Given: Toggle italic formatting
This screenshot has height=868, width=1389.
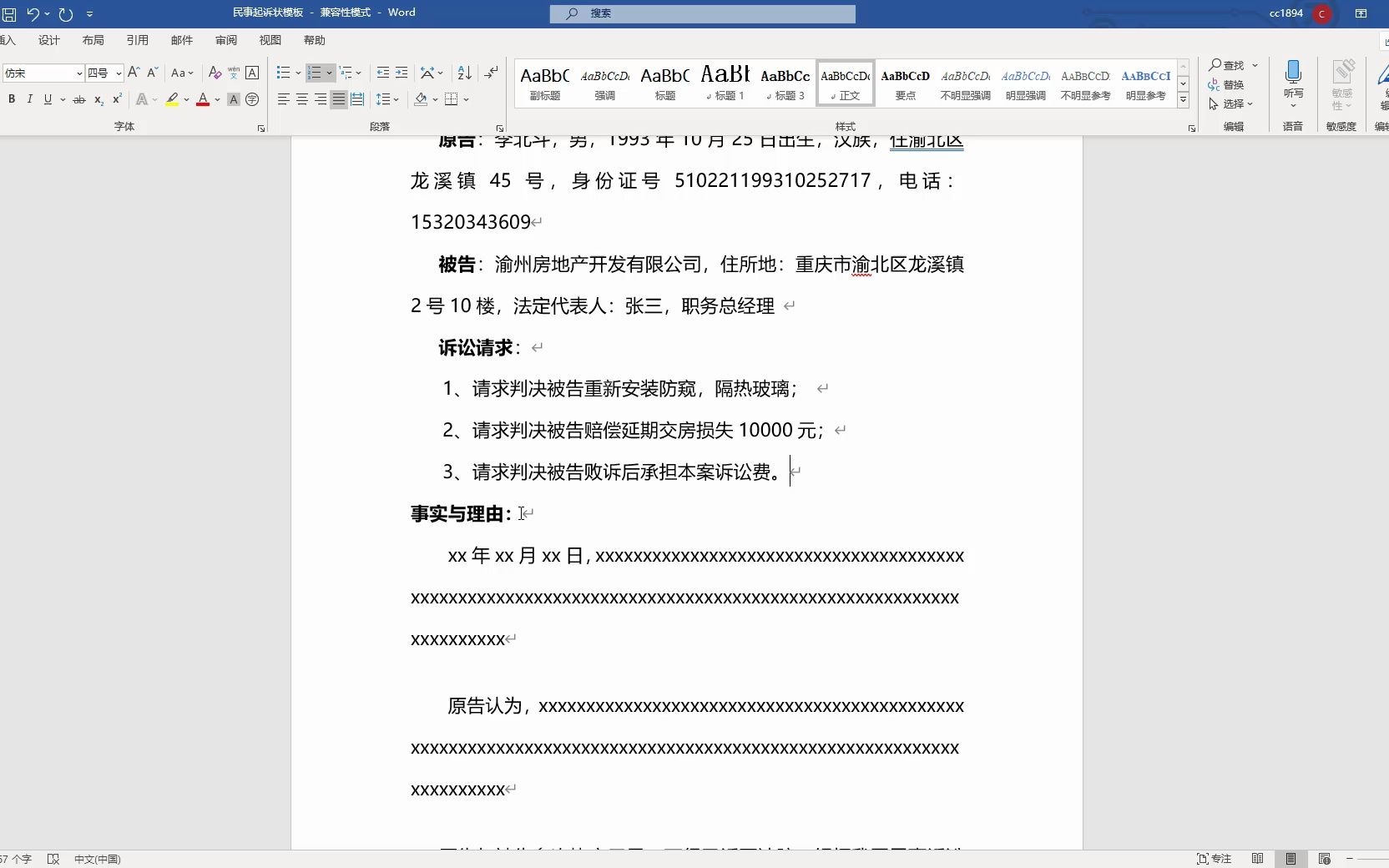Looking at the screenshot, I should click(x=30, y=99).
